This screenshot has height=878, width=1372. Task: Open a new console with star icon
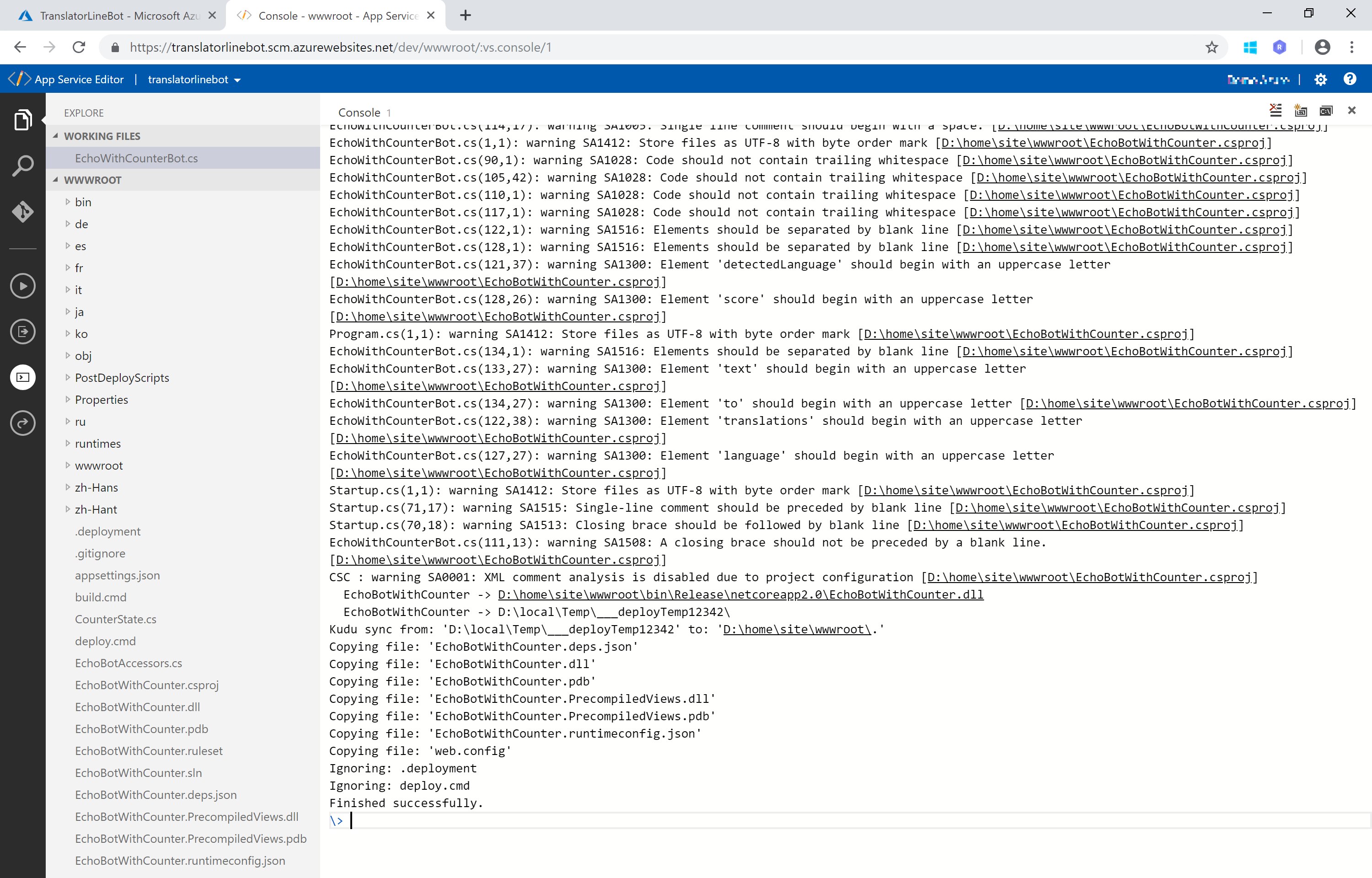coord(1300,111)
